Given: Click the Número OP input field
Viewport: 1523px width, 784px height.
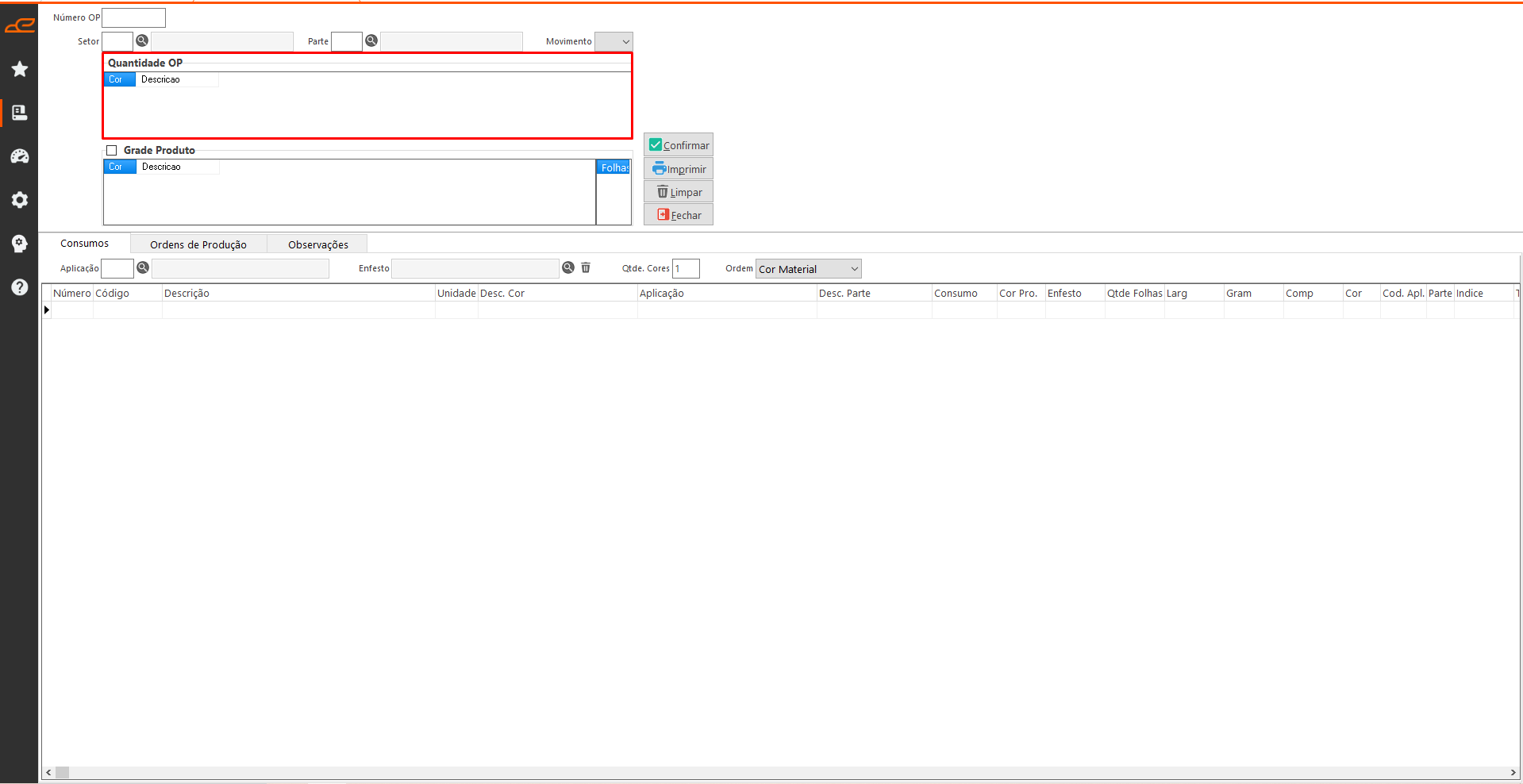Looking at the screenshot, I should pos(133,17).
